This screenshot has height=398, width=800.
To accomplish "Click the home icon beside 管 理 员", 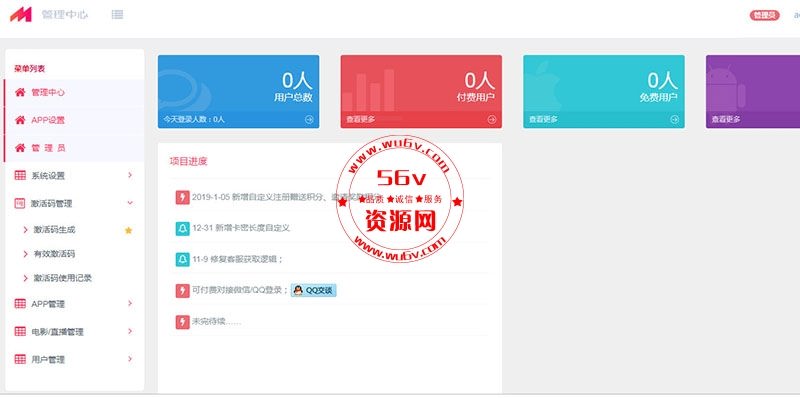I will (x=20, y=148).
